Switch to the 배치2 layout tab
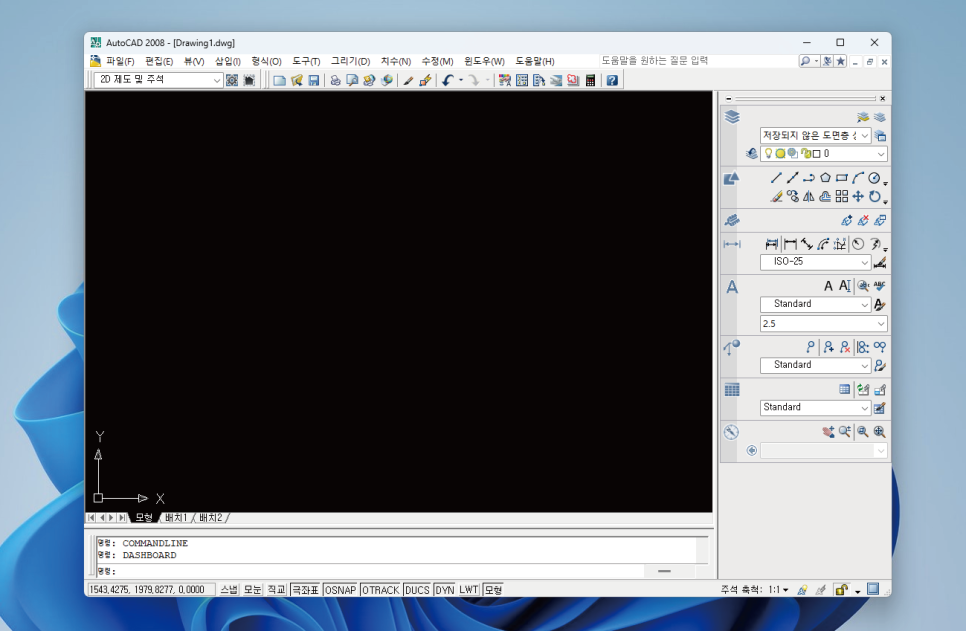Viewport: 966px width, 631px height. click(x=210, y=518)
